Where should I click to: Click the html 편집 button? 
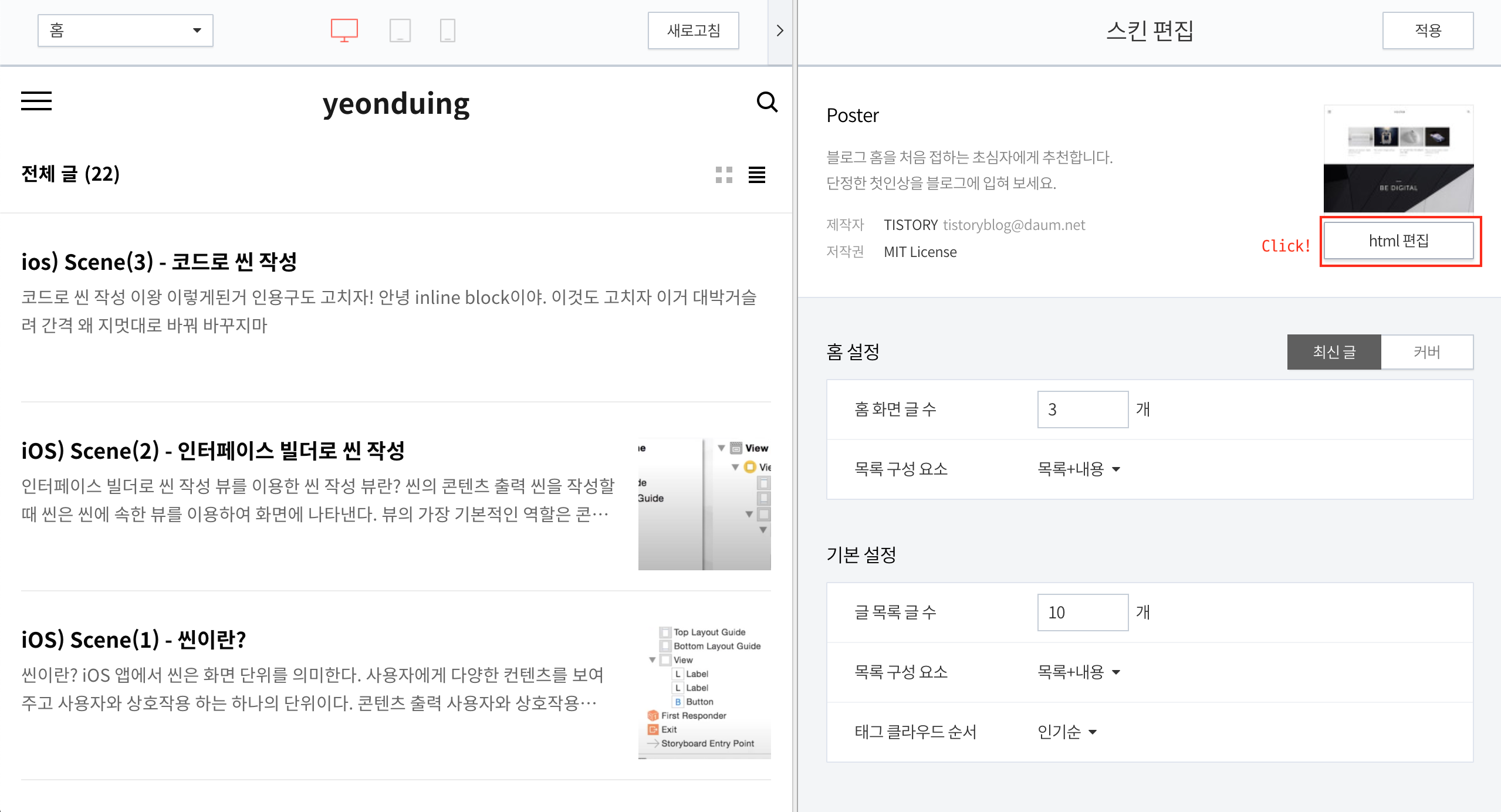[x=1398, y=241]
